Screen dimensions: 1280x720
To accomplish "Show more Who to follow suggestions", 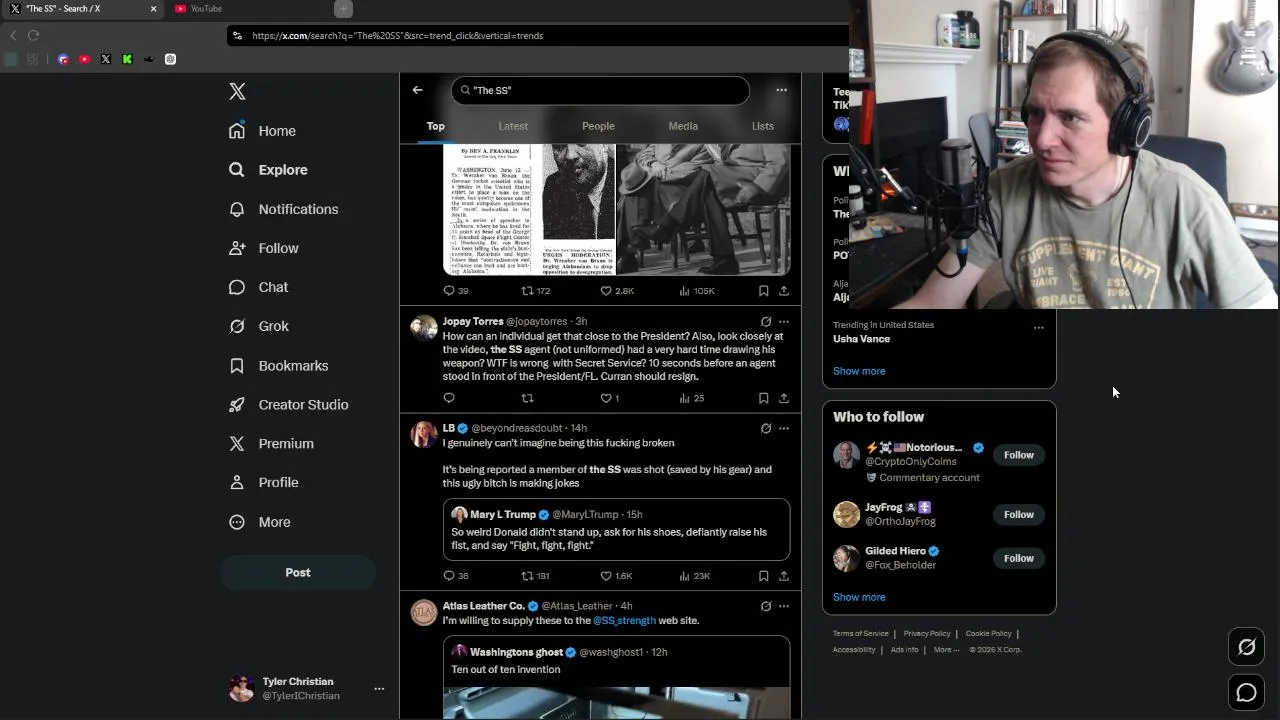I will (859, 597).
